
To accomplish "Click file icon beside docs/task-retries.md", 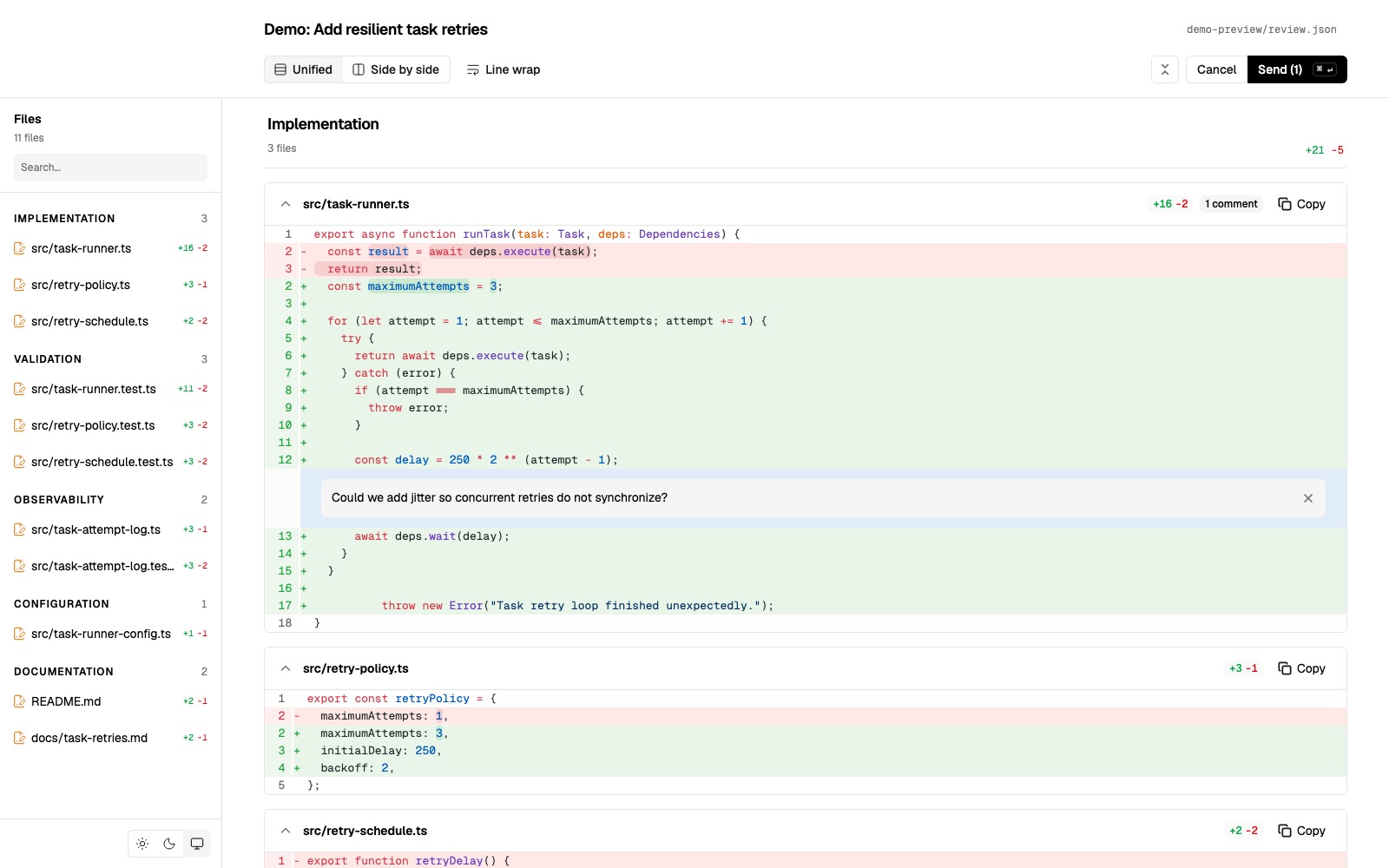I will [x=20, y=738].
